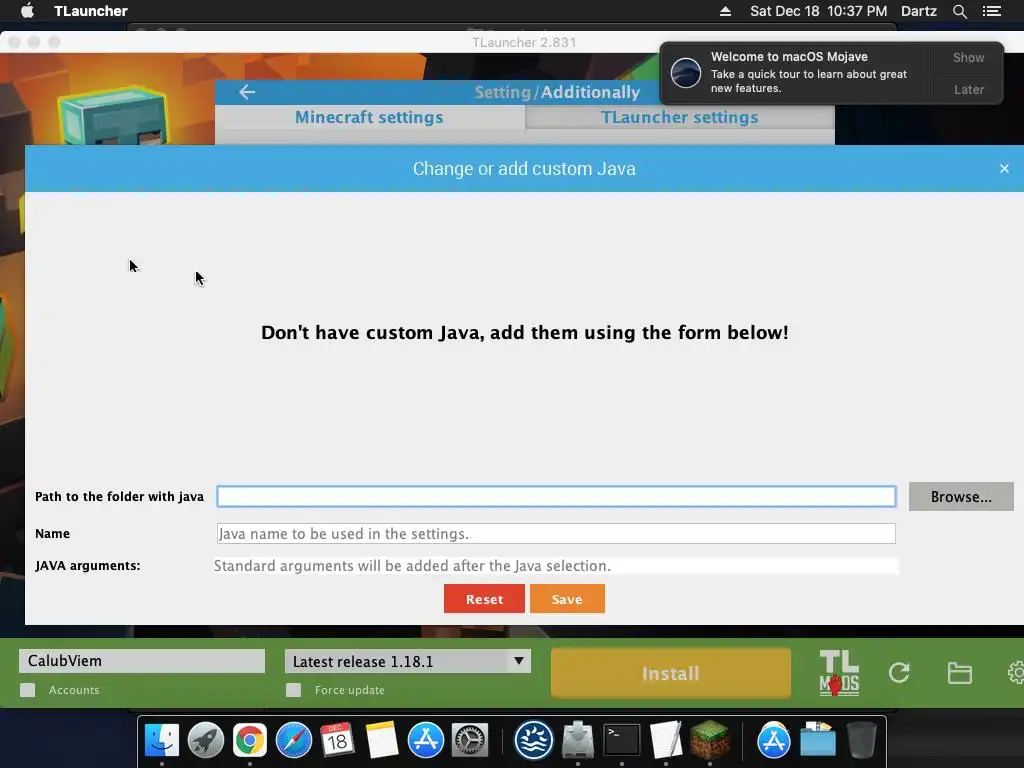The image size is (1024, 768).
Task: Click the eject icon in menu bar
Action: point(725,11)
